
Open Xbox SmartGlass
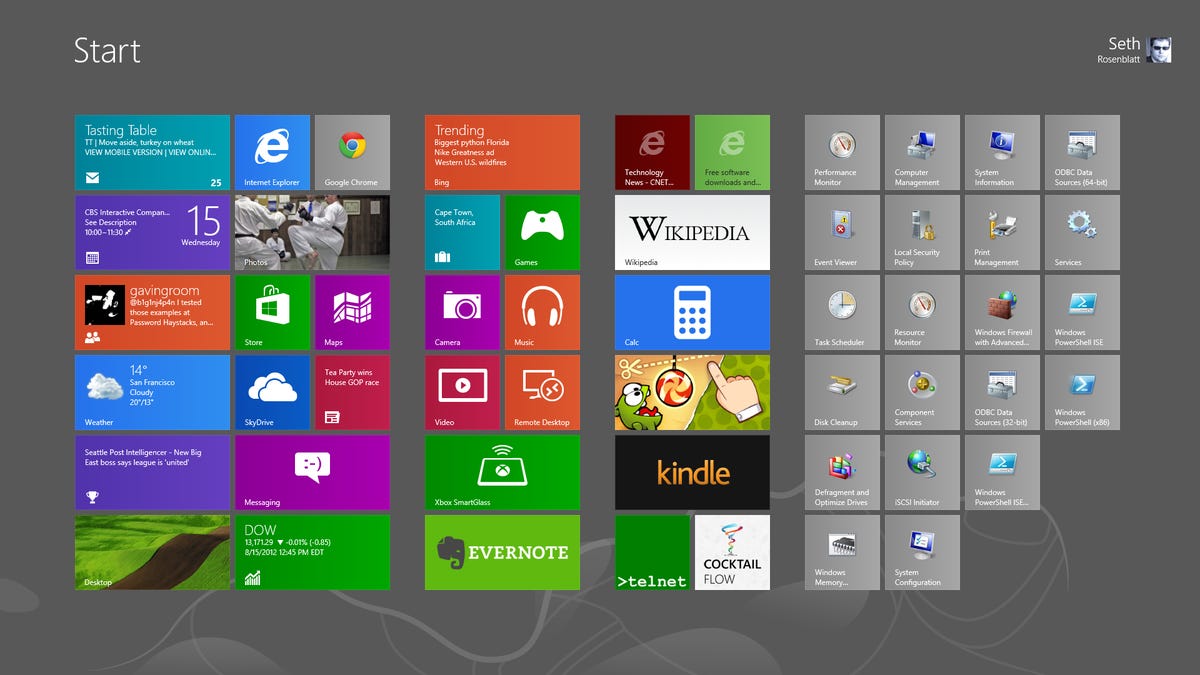(x=502, y=472)
